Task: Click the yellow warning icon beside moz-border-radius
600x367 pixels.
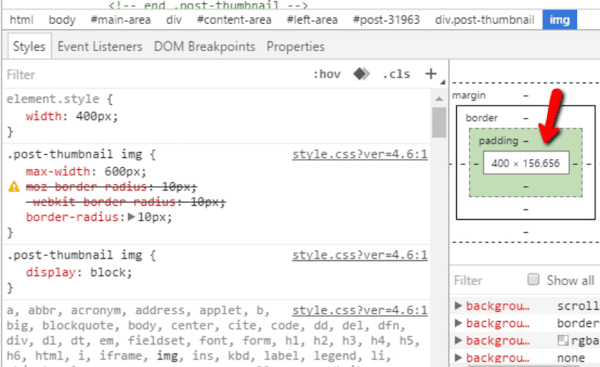Action: click(14, 187)
